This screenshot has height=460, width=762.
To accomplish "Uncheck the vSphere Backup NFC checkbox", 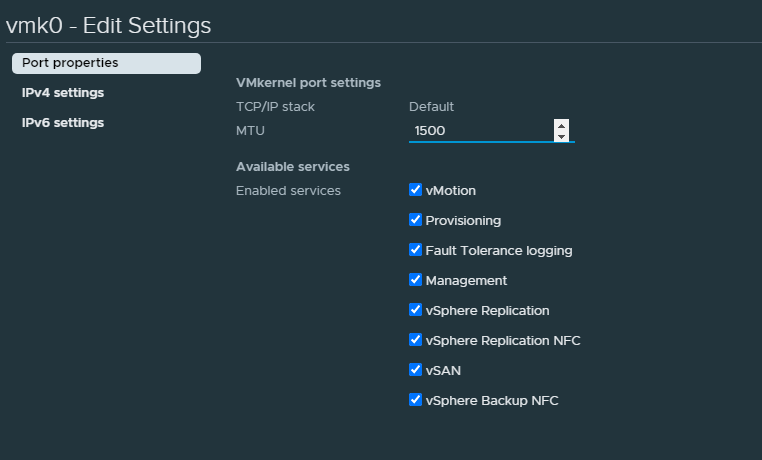I will tap(416, 400).
